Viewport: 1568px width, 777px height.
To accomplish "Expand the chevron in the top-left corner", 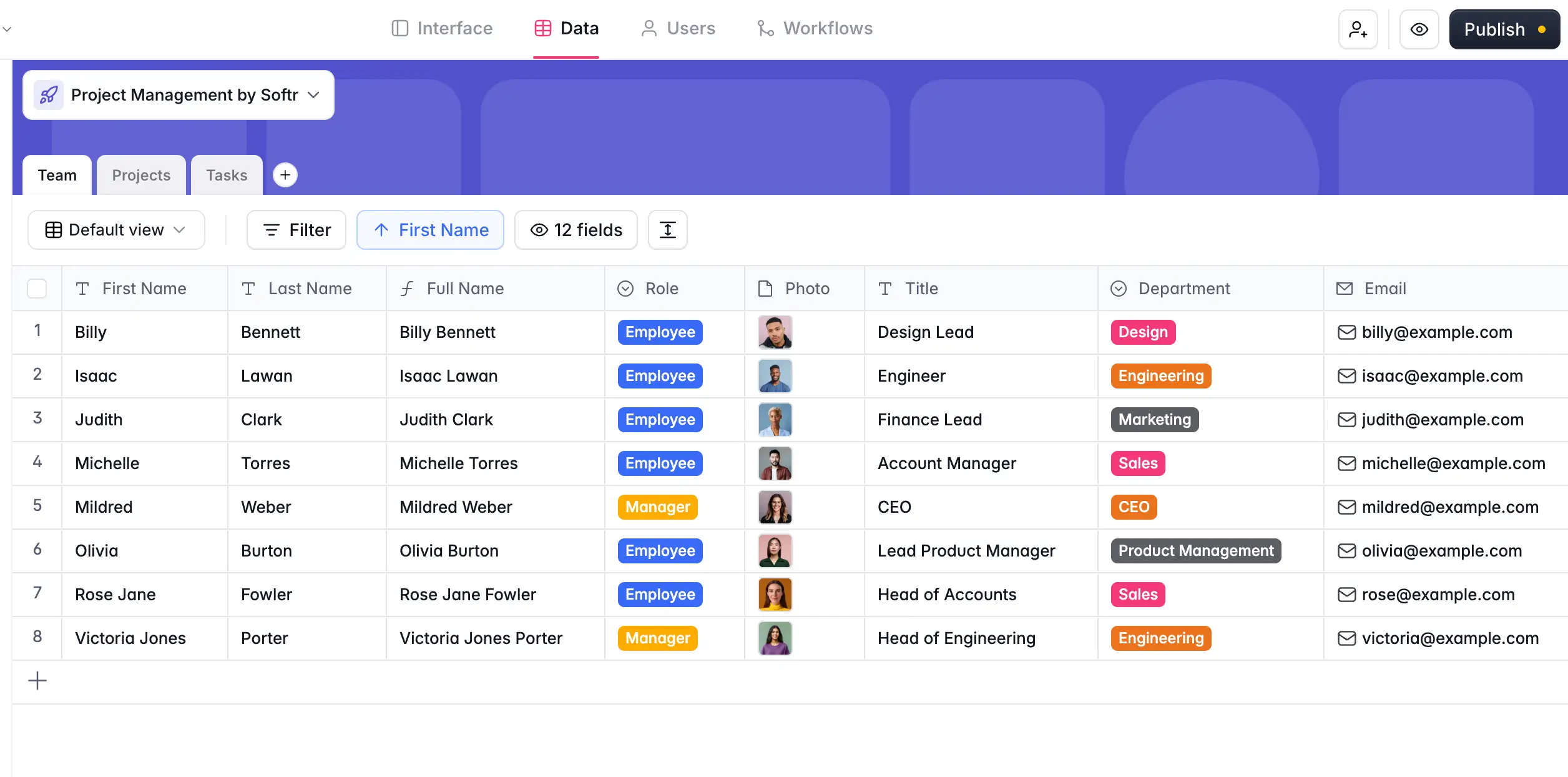I will tap(7, 29).
